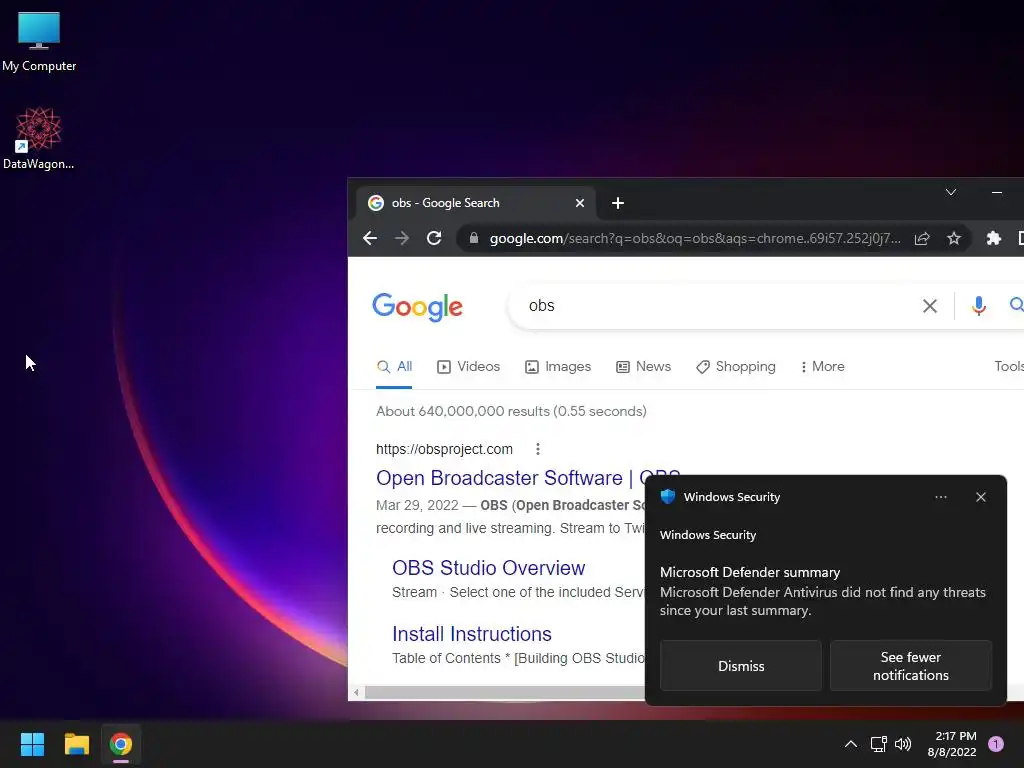Expand the More search categories menu
The height and width of the screenshot is (768, 1024).
point(822,366)
